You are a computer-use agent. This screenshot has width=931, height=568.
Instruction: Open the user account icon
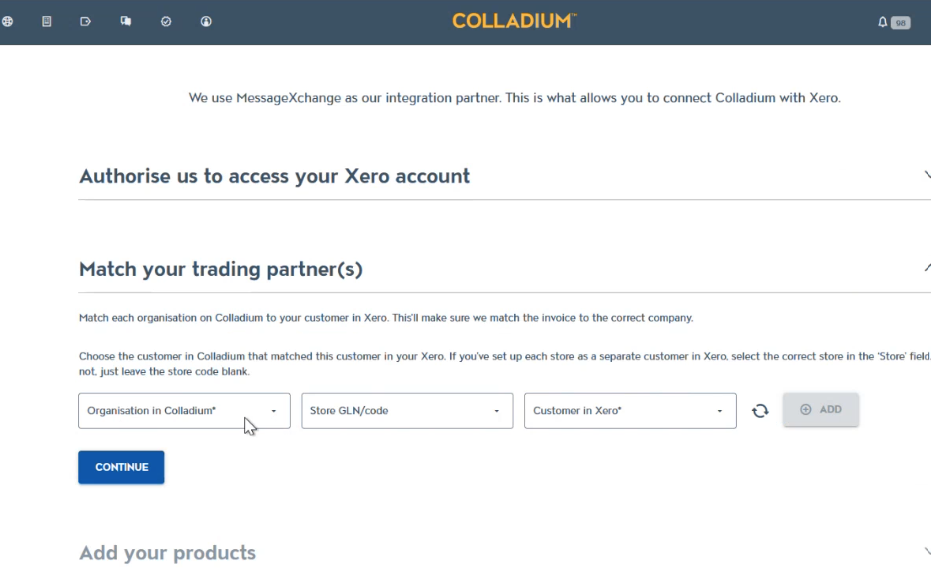206,21
